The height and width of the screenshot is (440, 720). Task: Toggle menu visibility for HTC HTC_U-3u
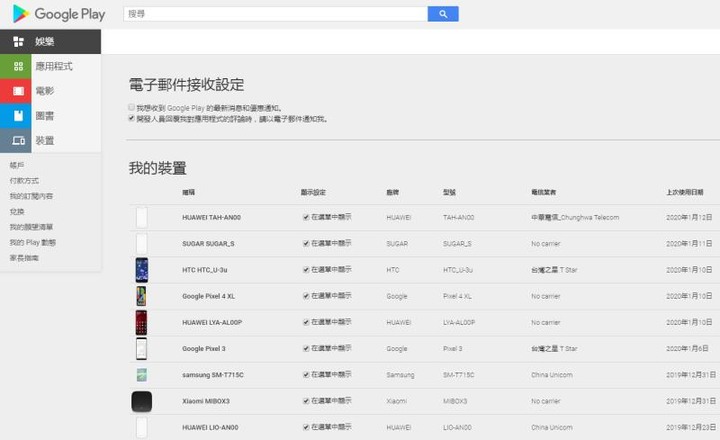tap(306, 270)
